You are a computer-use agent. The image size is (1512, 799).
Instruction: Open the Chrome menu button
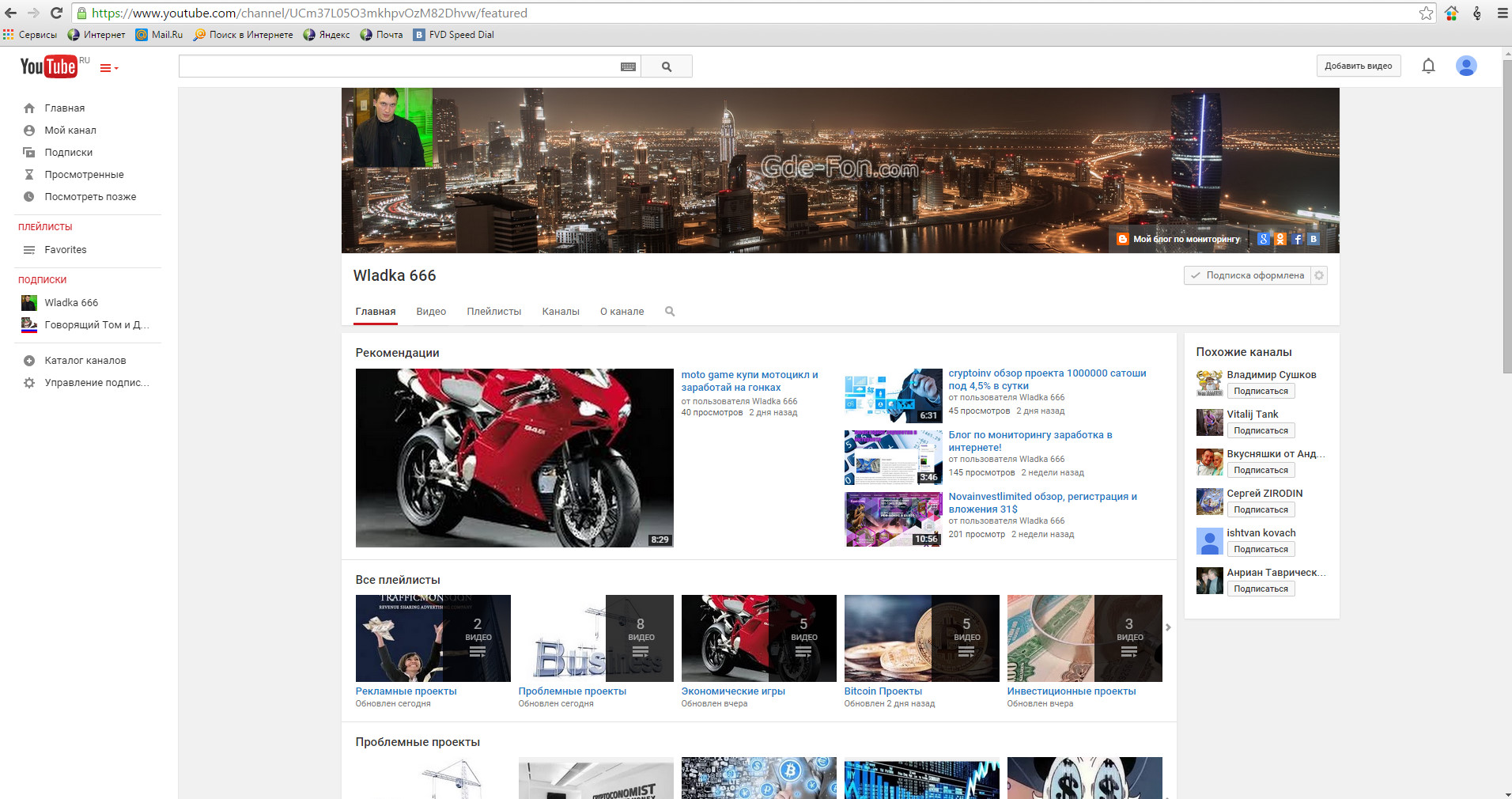[x=1503, y=13]
